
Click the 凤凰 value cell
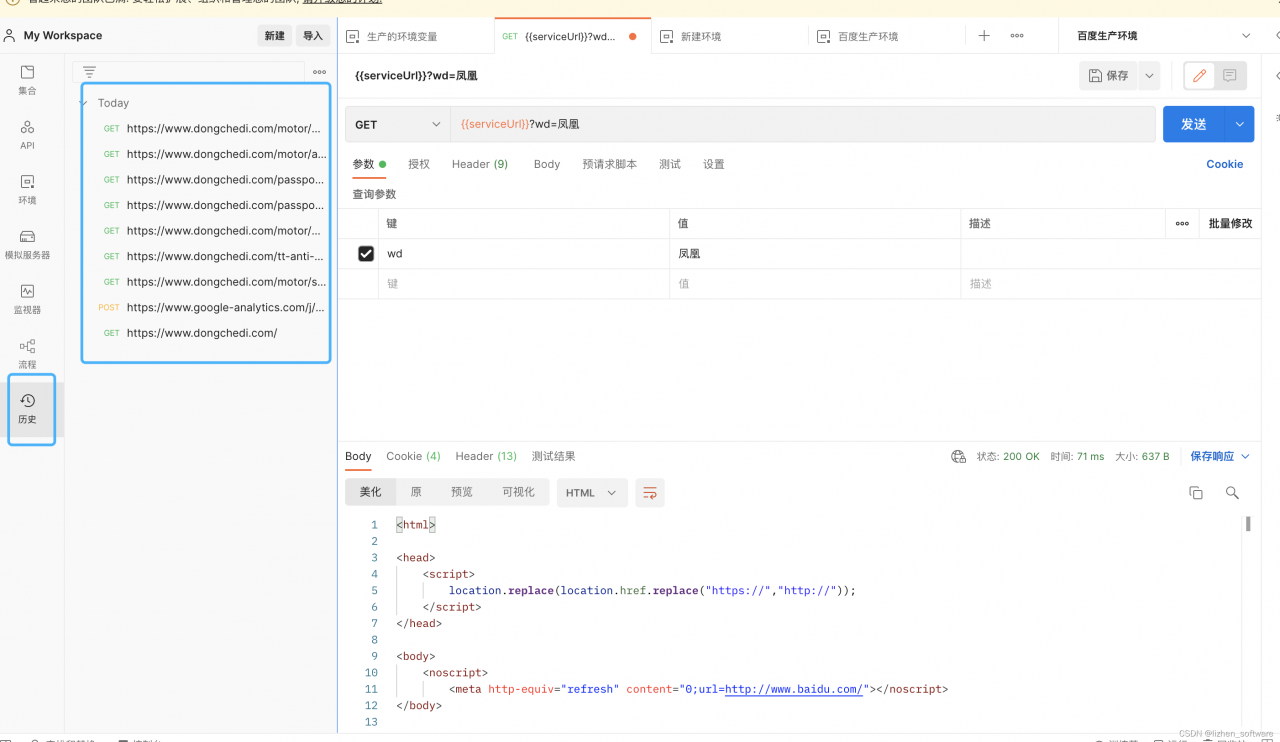click(x=815, y=254)
